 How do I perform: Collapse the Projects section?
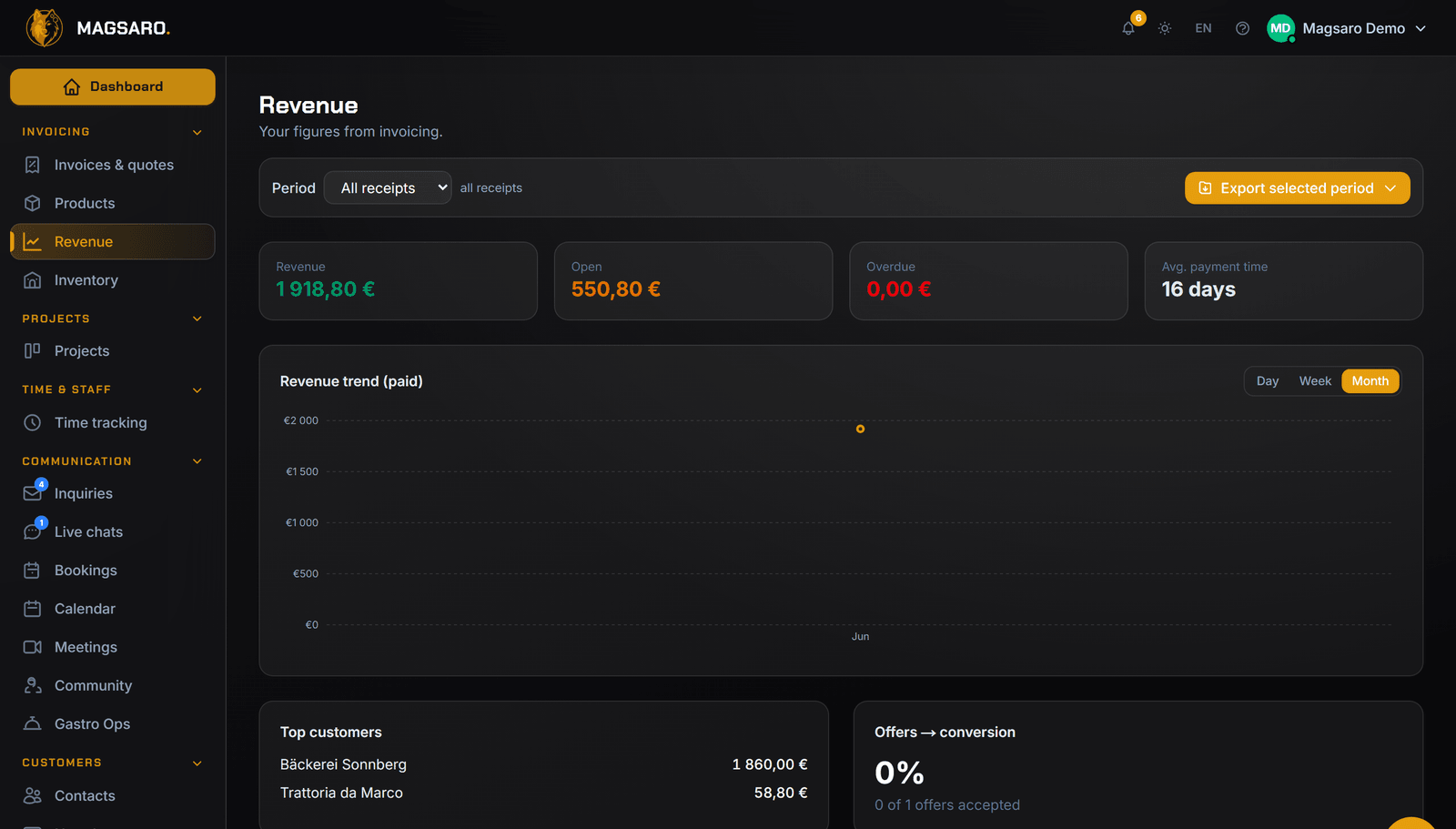(x=197, y=318)
